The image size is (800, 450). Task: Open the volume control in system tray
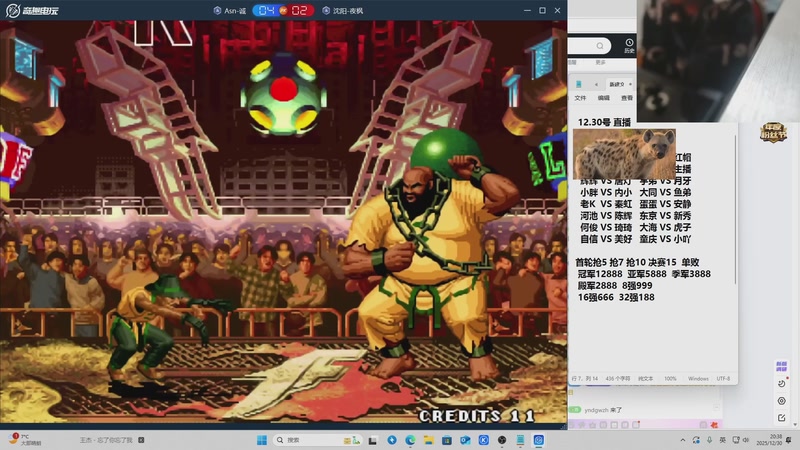746,440
